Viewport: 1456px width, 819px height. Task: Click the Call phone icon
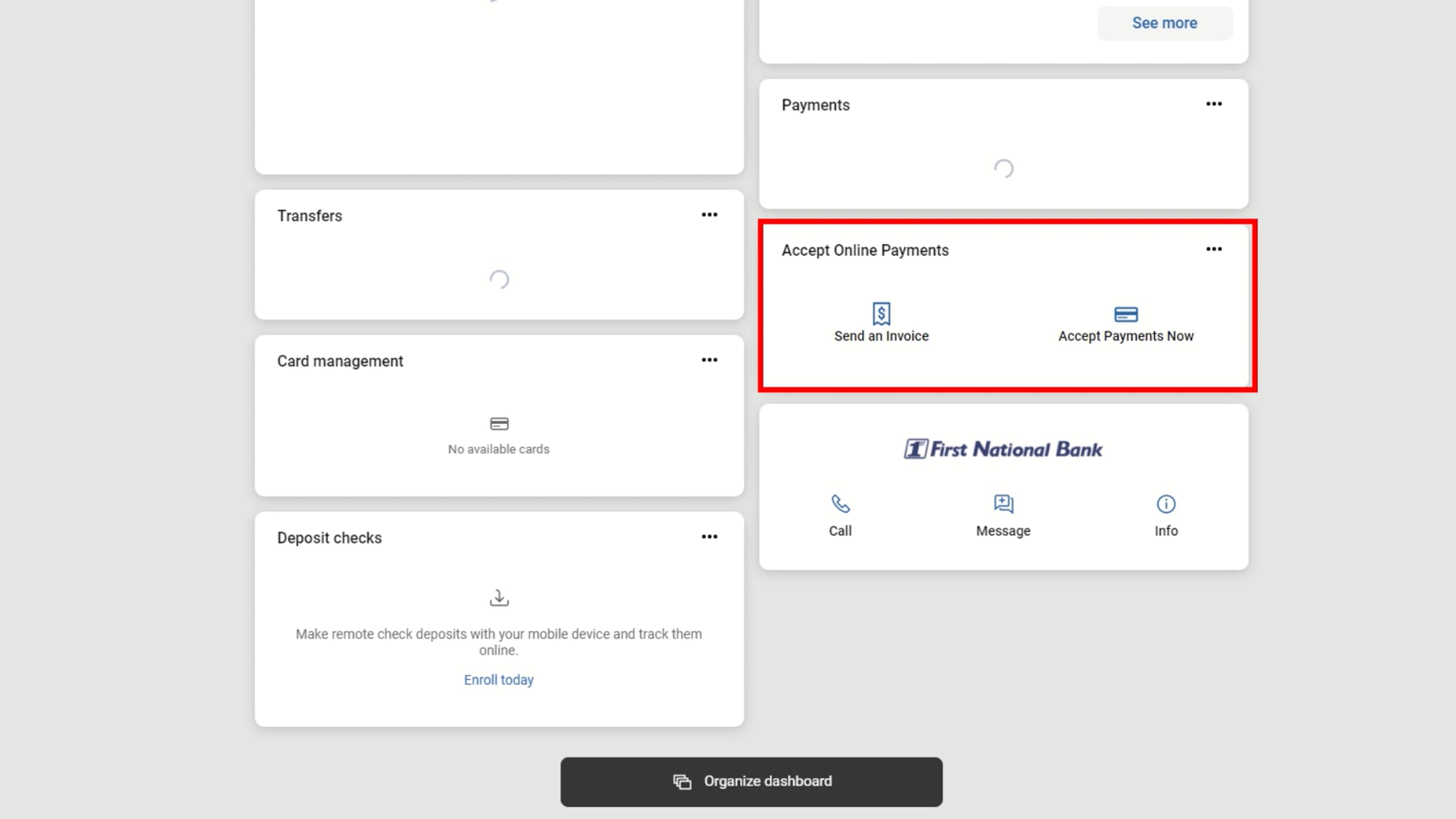click(x=840, y=504)
